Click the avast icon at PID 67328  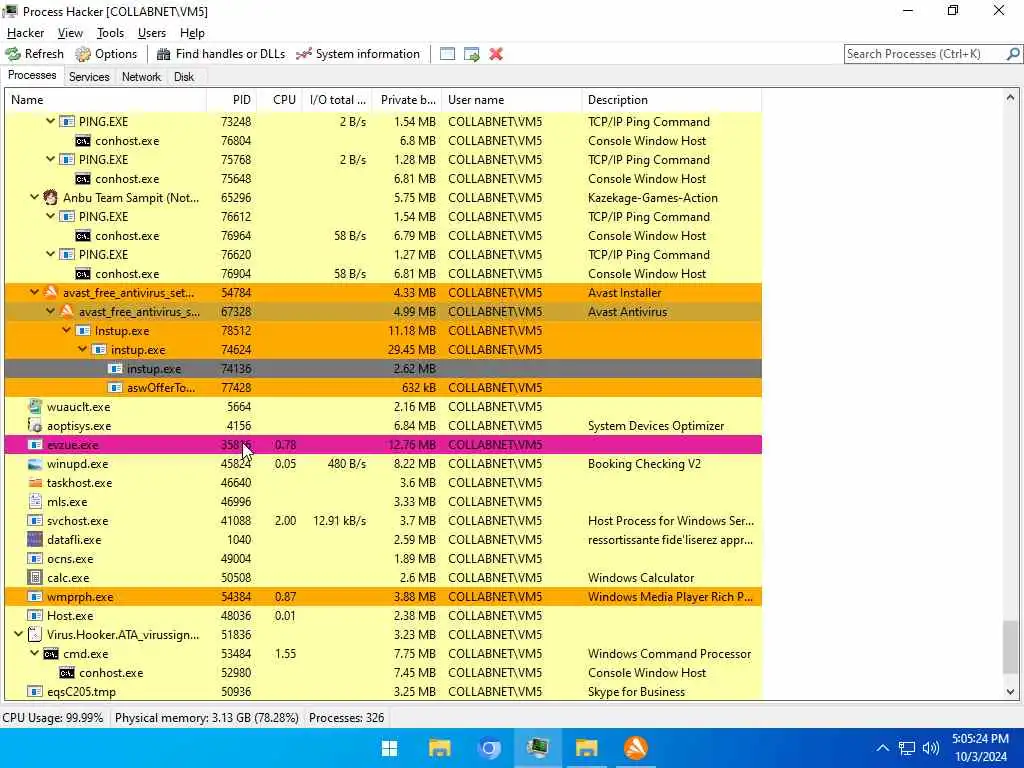tap(67, 312)
